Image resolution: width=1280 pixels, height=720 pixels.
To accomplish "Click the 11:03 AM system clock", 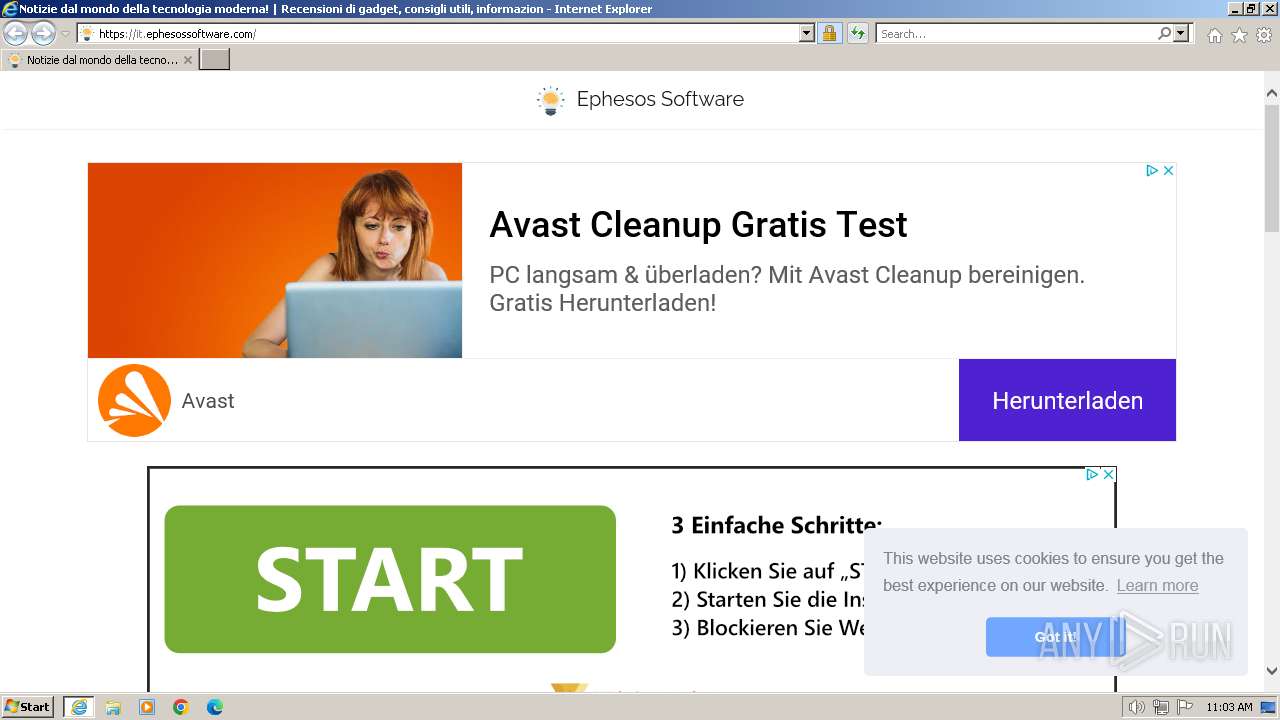I will pyautogui.click(x=1229, y=707).
